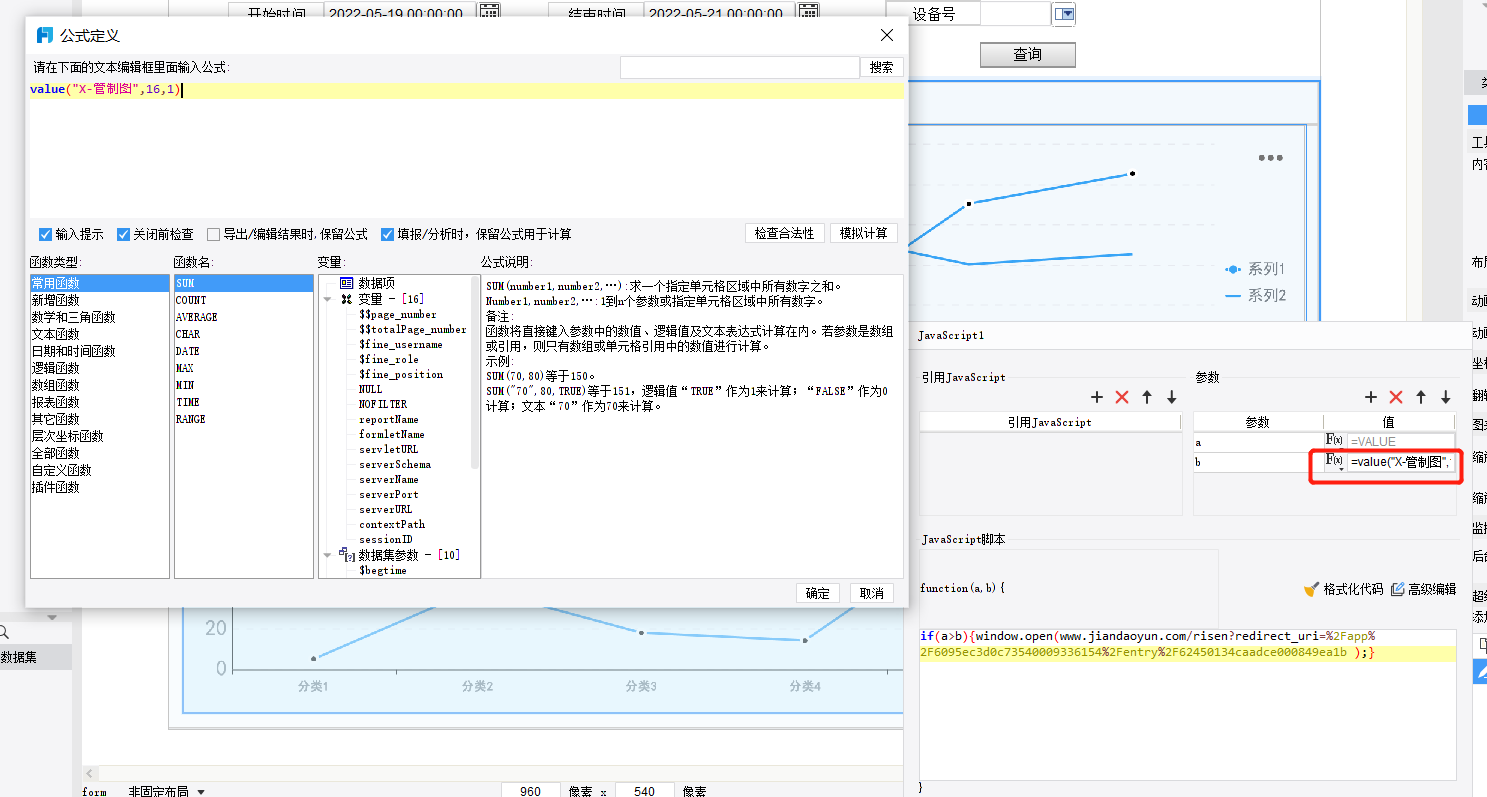Click the 数据集参数 node icon
Image resolution: width=1487 pixels, height=797 pixels.
click(347, 554)
